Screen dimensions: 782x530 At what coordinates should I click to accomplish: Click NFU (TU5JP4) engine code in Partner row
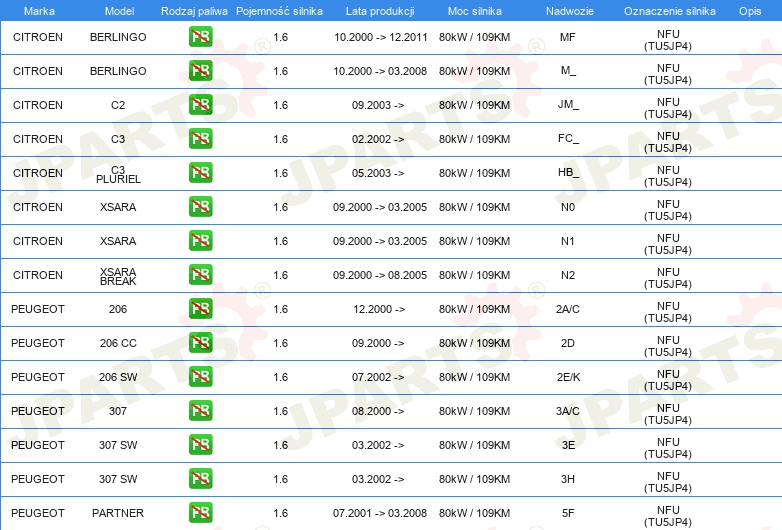(x=668, y=516)
